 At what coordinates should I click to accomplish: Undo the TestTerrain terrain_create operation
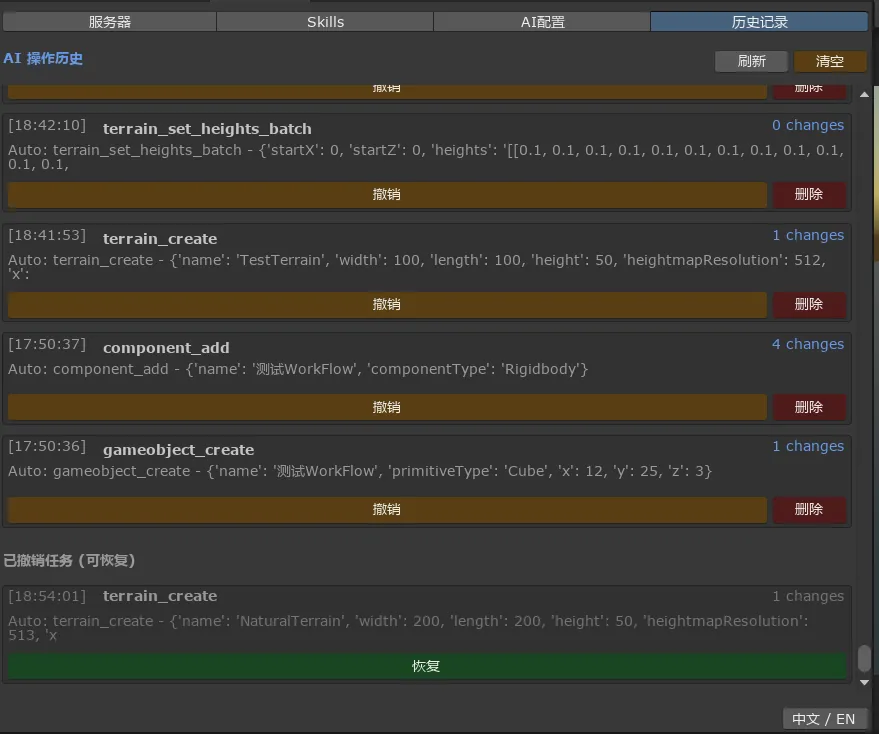tap(387, 305)
